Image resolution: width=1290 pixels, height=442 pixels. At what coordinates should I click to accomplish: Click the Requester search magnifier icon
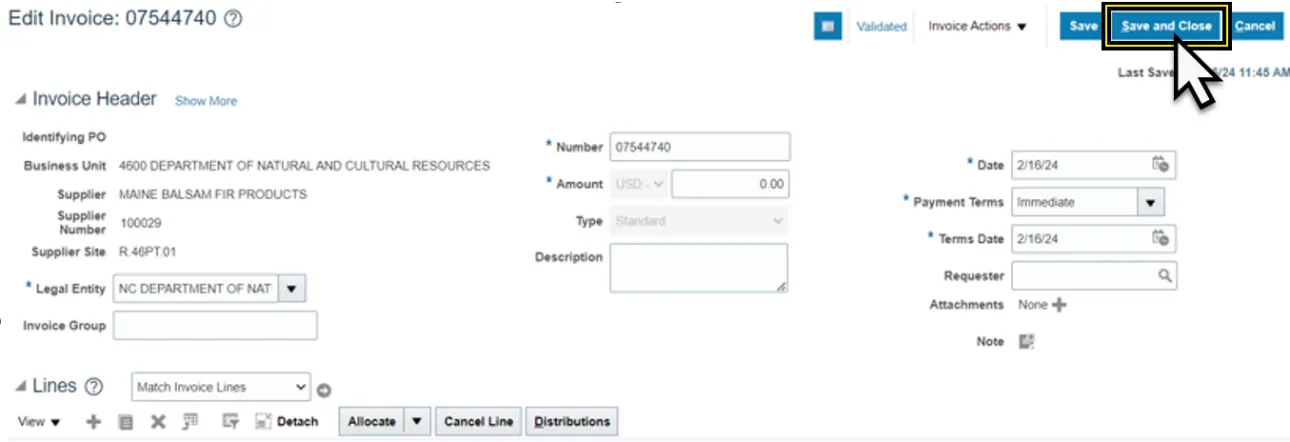[1165, 275]
